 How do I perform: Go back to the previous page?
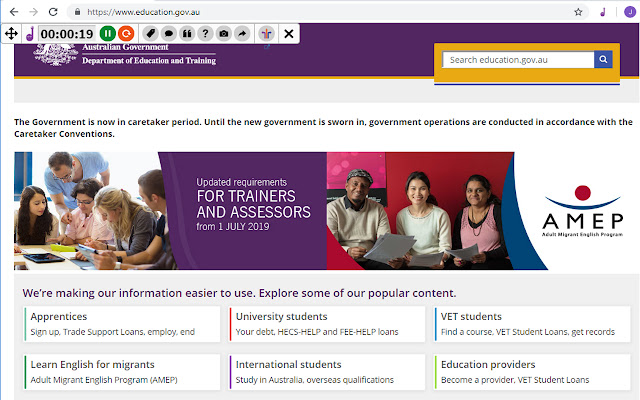click(x=14, y=12)
